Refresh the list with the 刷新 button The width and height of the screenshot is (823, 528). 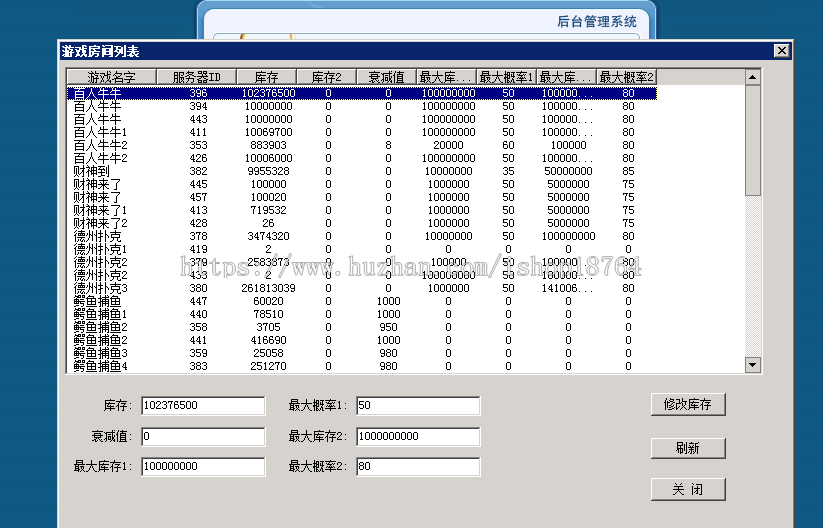tap(687, 448)
